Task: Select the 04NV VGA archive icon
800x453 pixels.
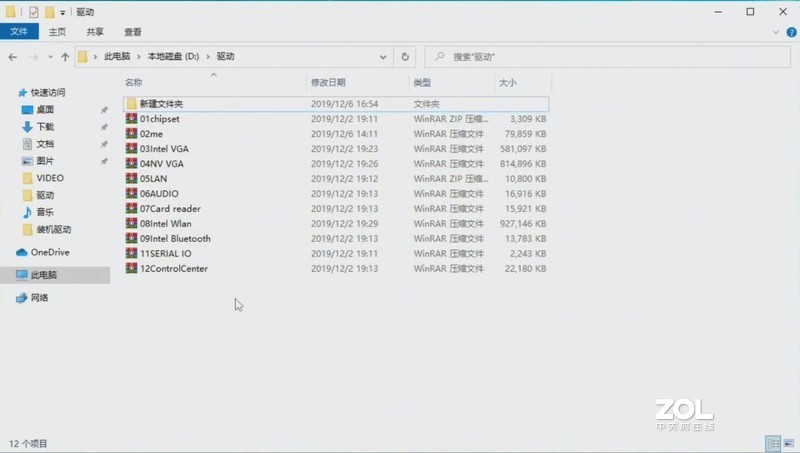Action: (132, 163)
